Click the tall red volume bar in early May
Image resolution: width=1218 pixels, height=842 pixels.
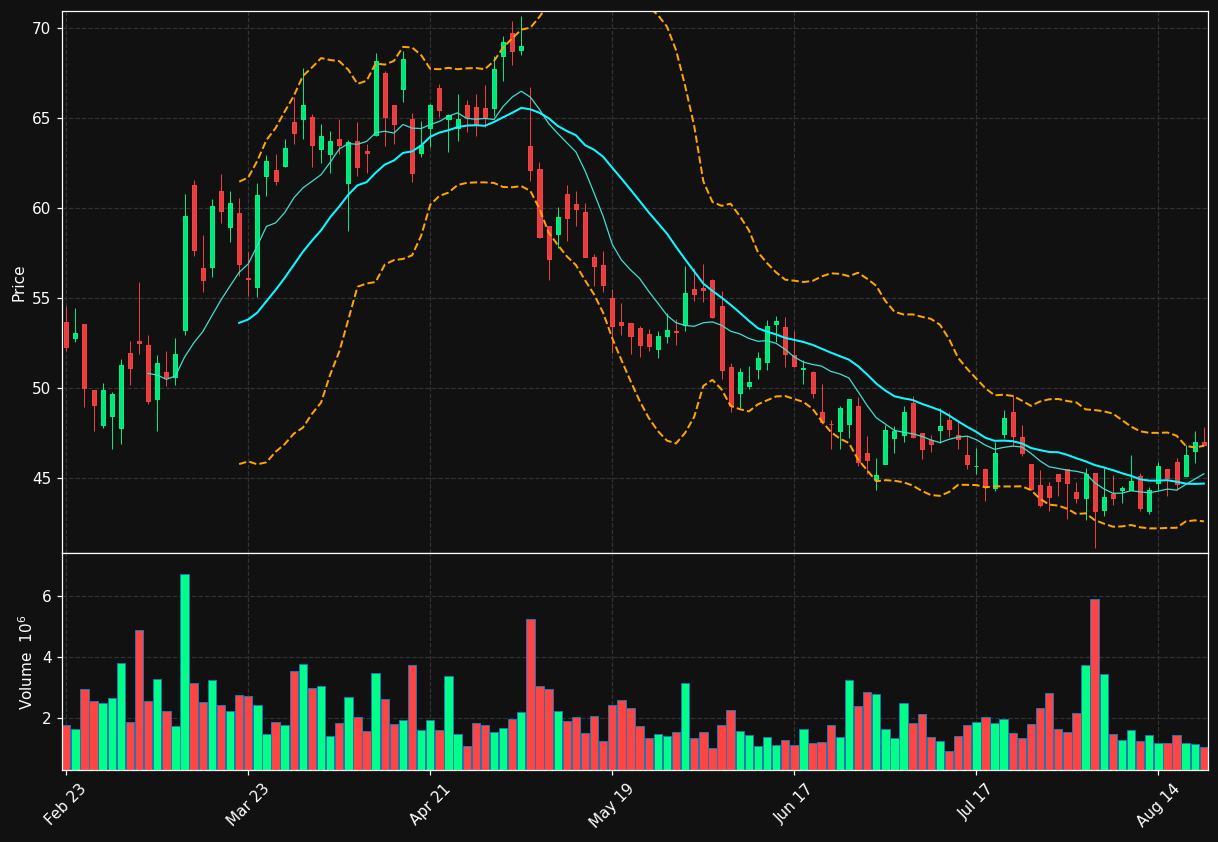(x=531, y=695)
